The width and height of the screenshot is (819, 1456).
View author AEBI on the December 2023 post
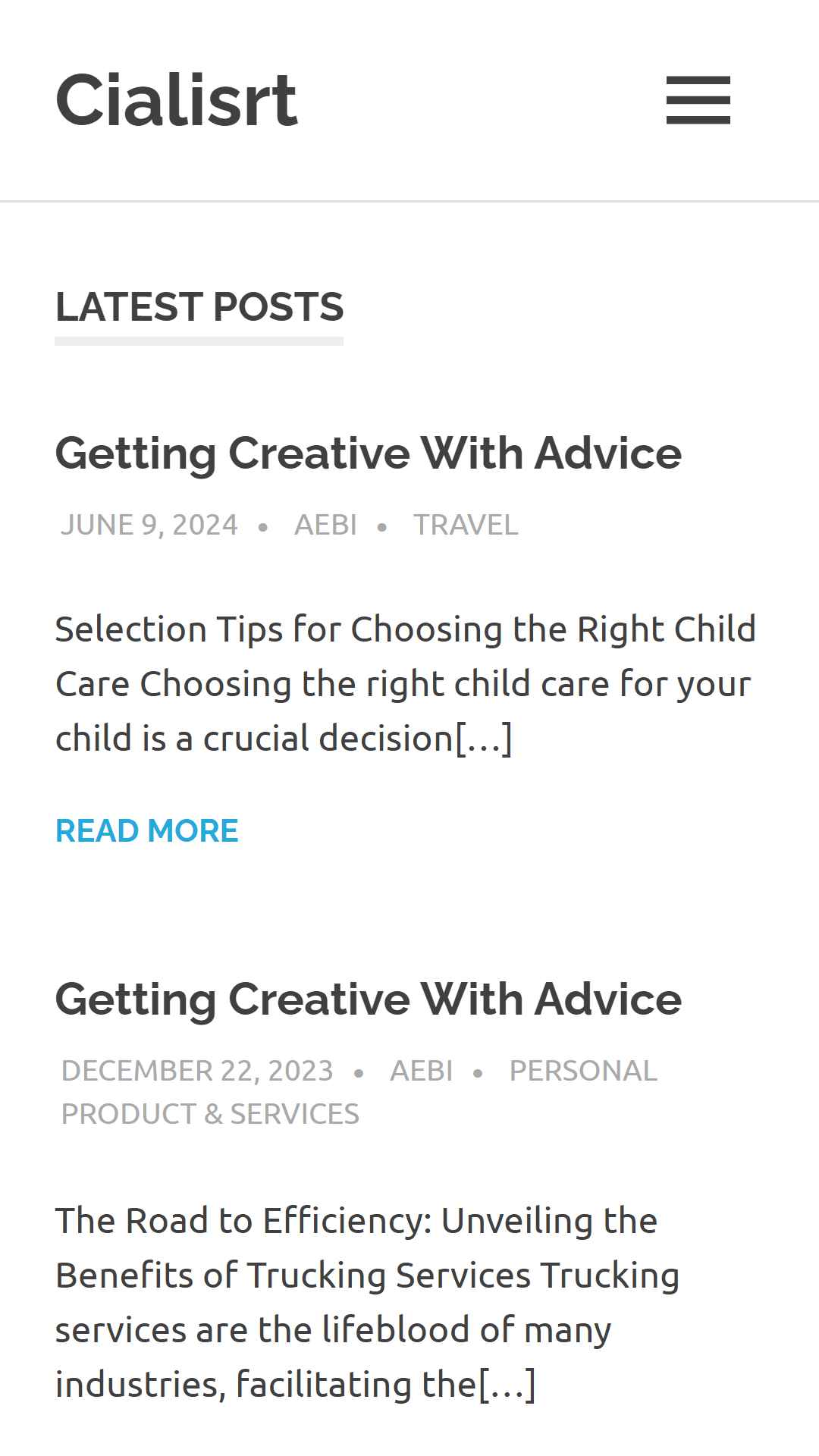tap(421, 1071)
